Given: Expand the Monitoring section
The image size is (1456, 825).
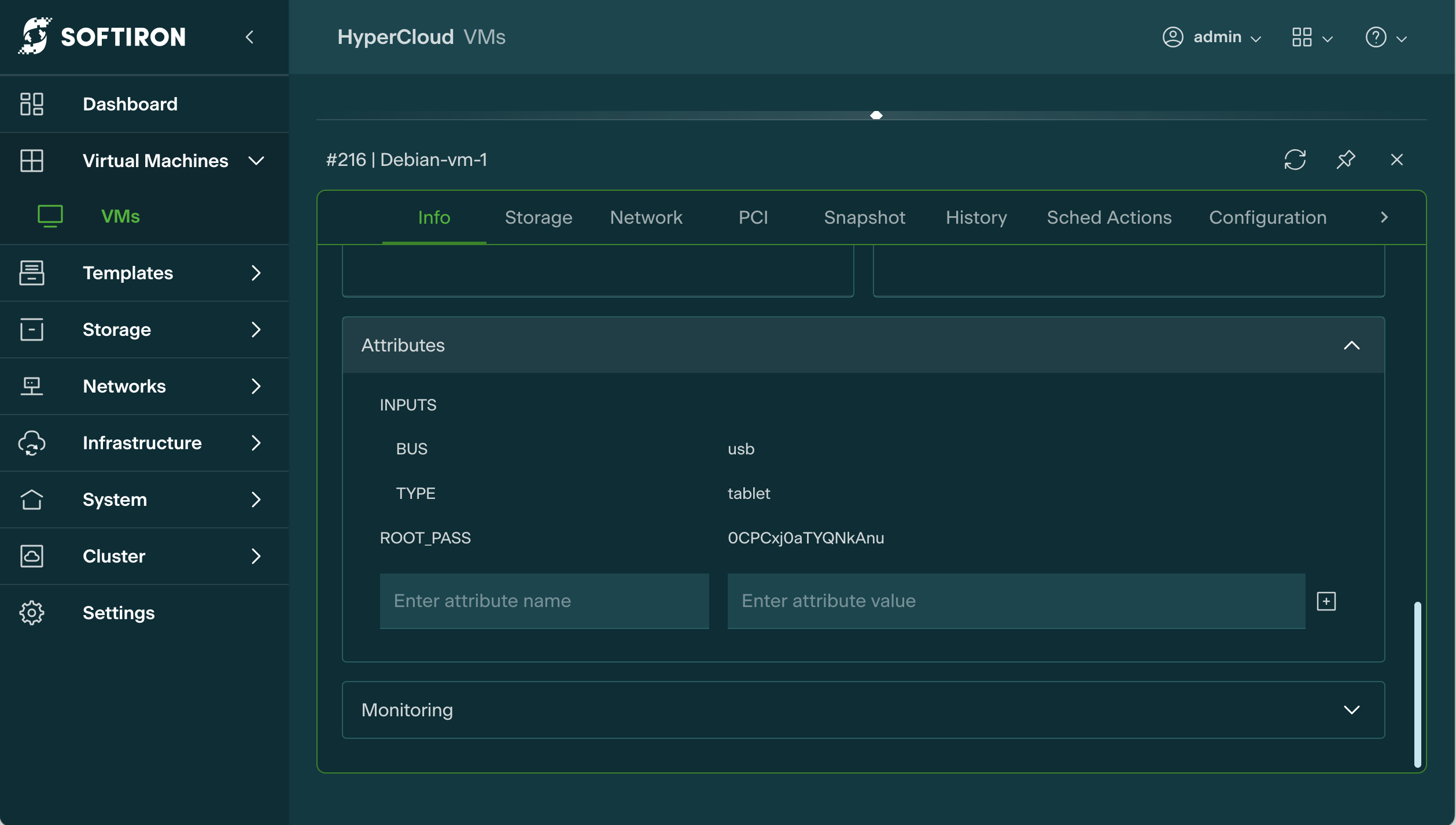Looking at the screenshot, I should point(1351,710).
